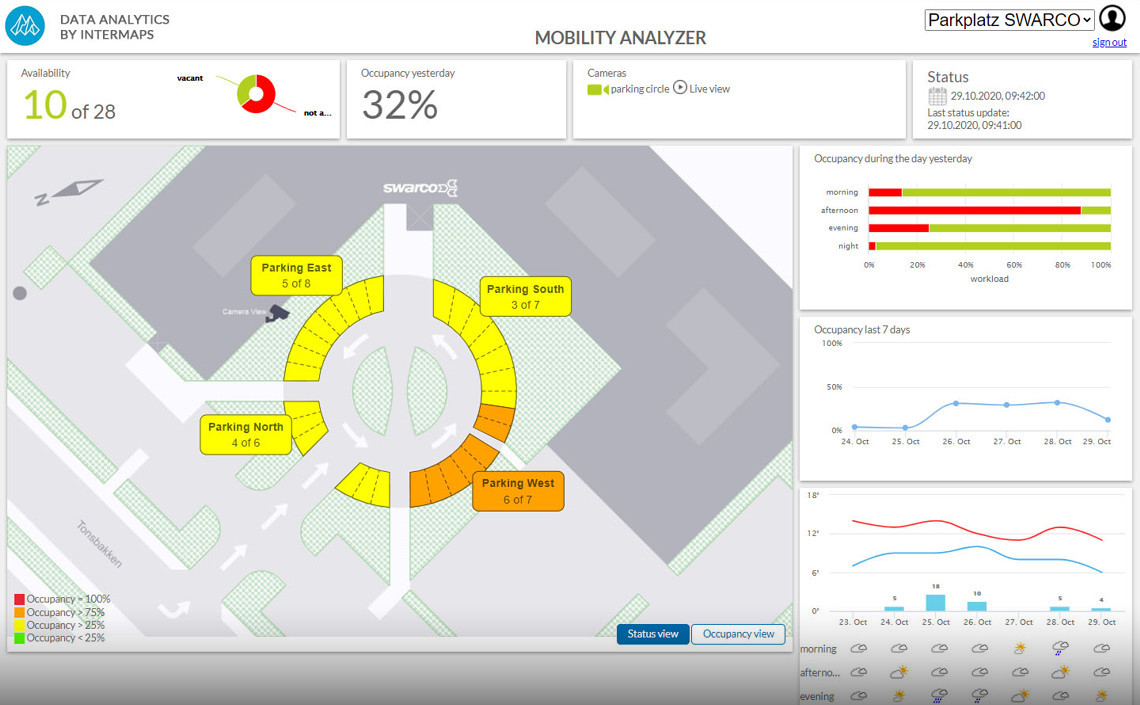
Task: Click the morning occupancy bar
Action: click(990, 193)
